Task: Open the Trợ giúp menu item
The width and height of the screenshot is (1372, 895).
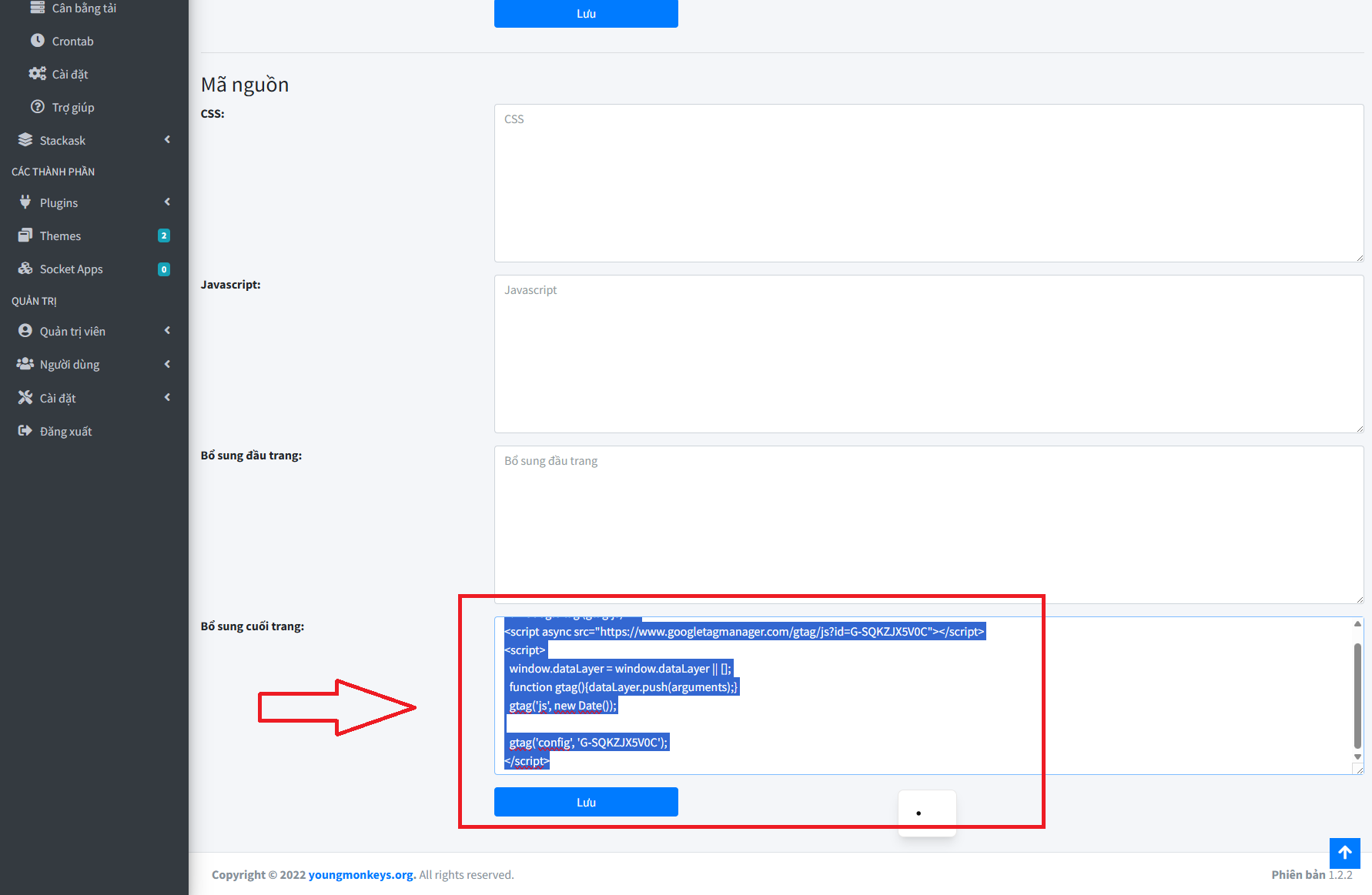Action: coord(94,107)
